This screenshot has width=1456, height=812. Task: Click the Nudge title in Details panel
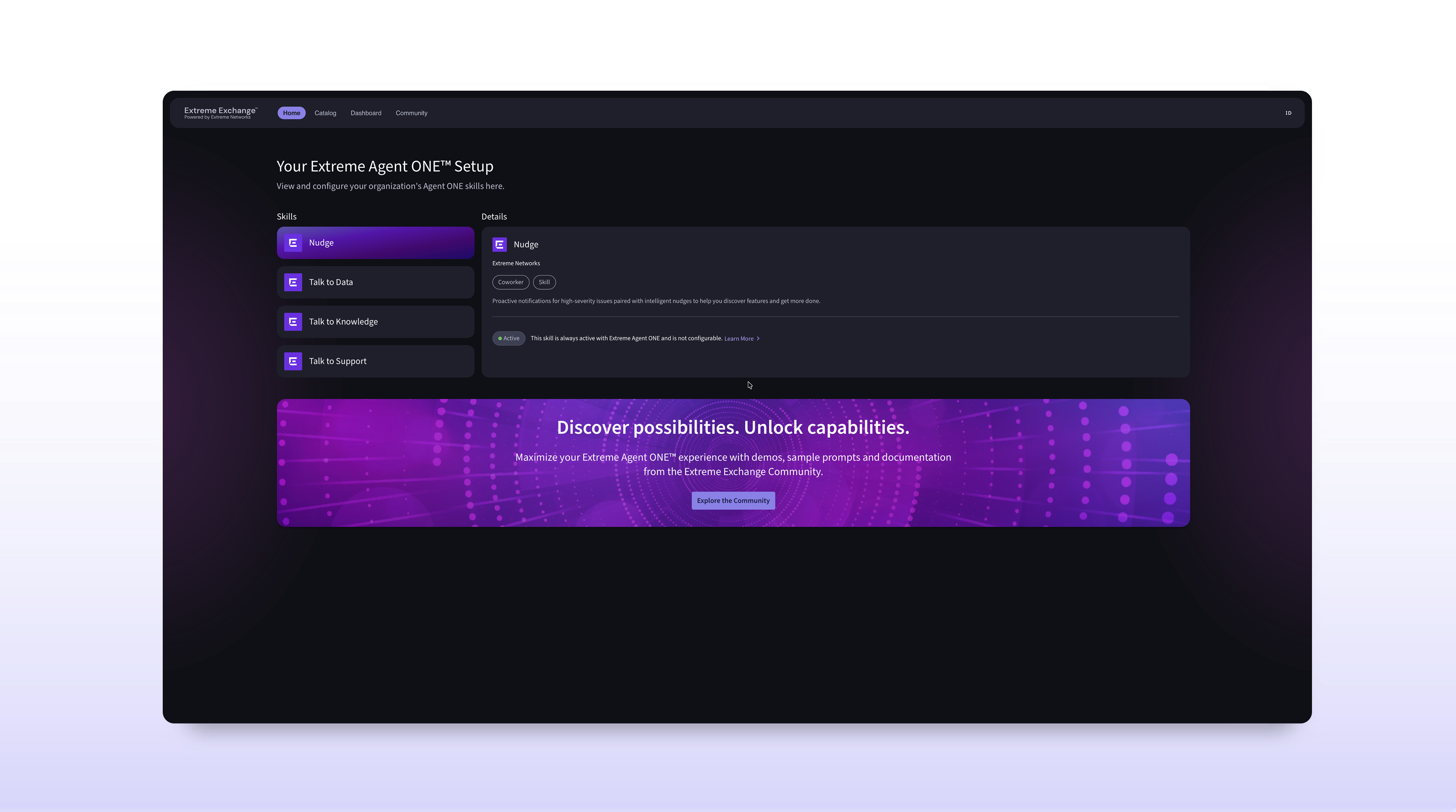[526, 244]
